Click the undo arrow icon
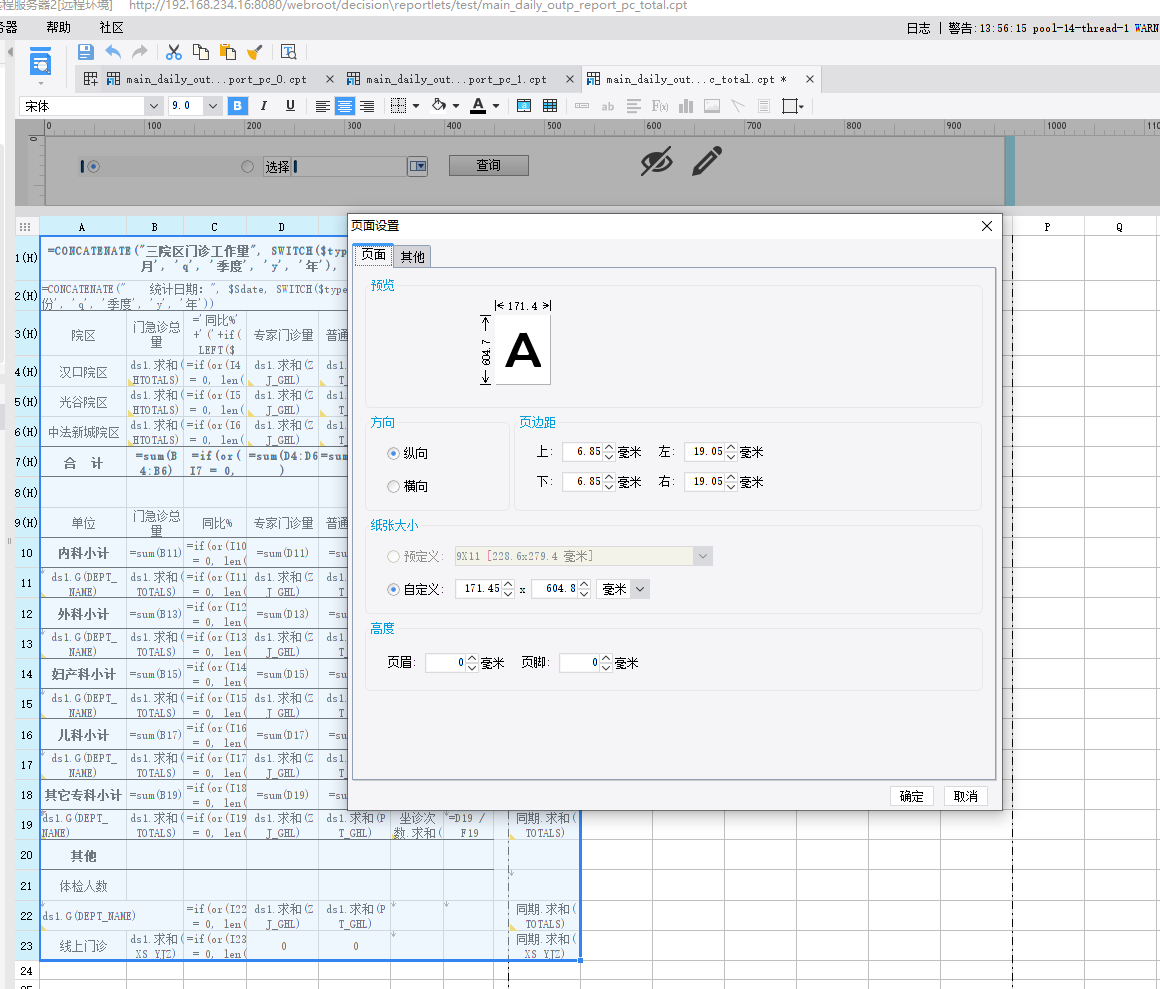The height and width of the screenshot is (989, 1160). click(113, 52)
